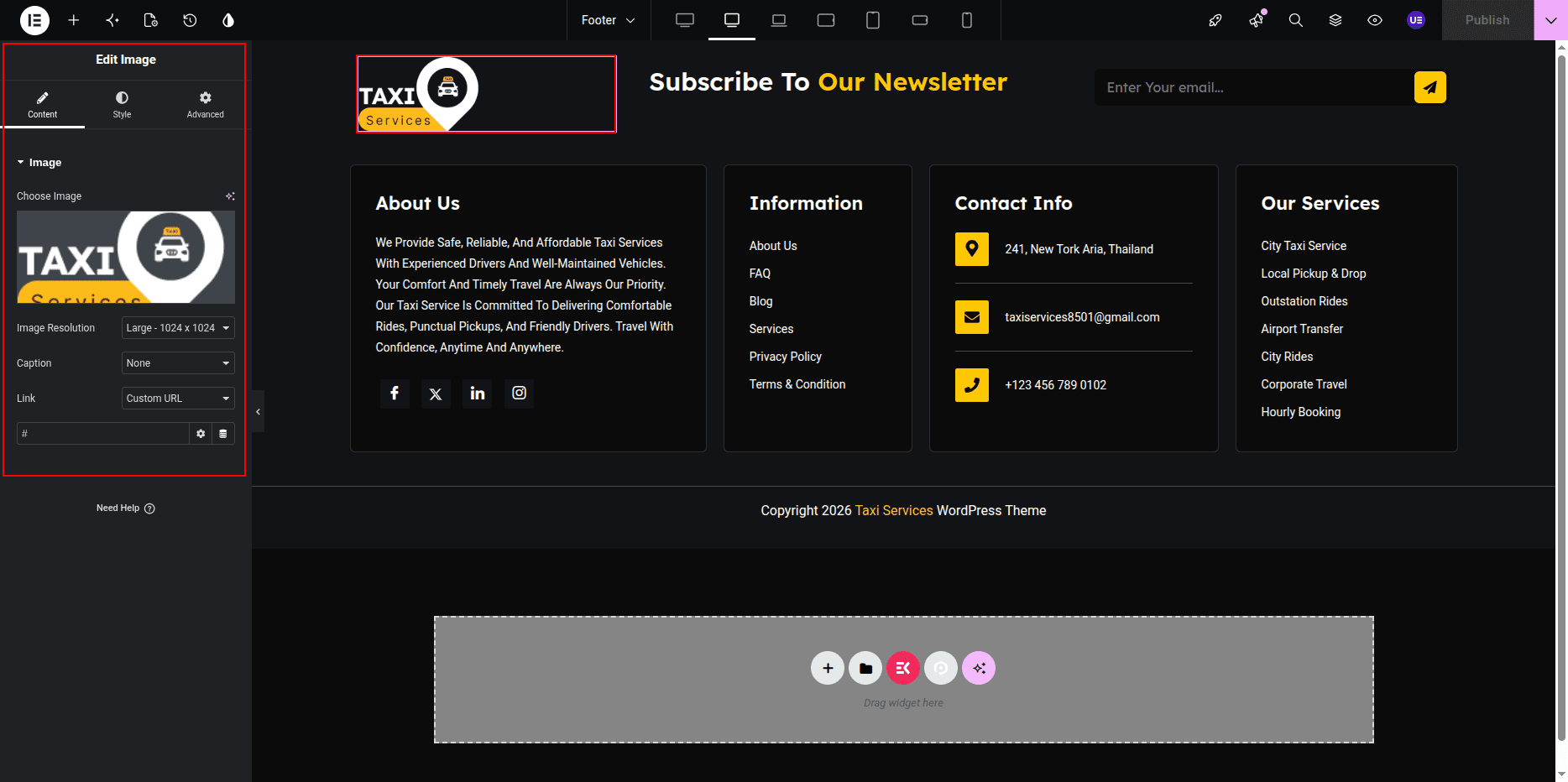The image size is (1568, 782).
Task: Click the add template folder icon
Action: pos(865,668)
